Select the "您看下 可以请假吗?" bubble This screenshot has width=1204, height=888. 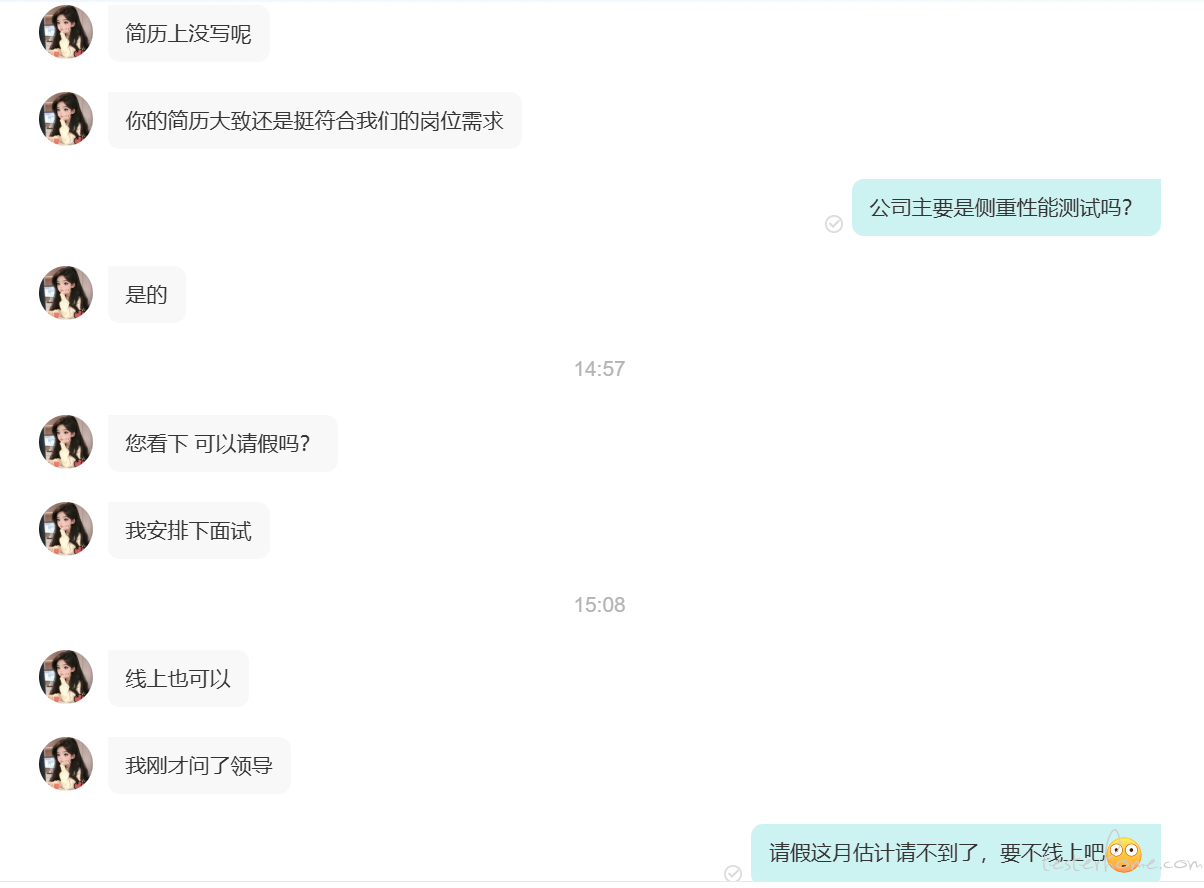pyautogui.click(x=223, y=443)
